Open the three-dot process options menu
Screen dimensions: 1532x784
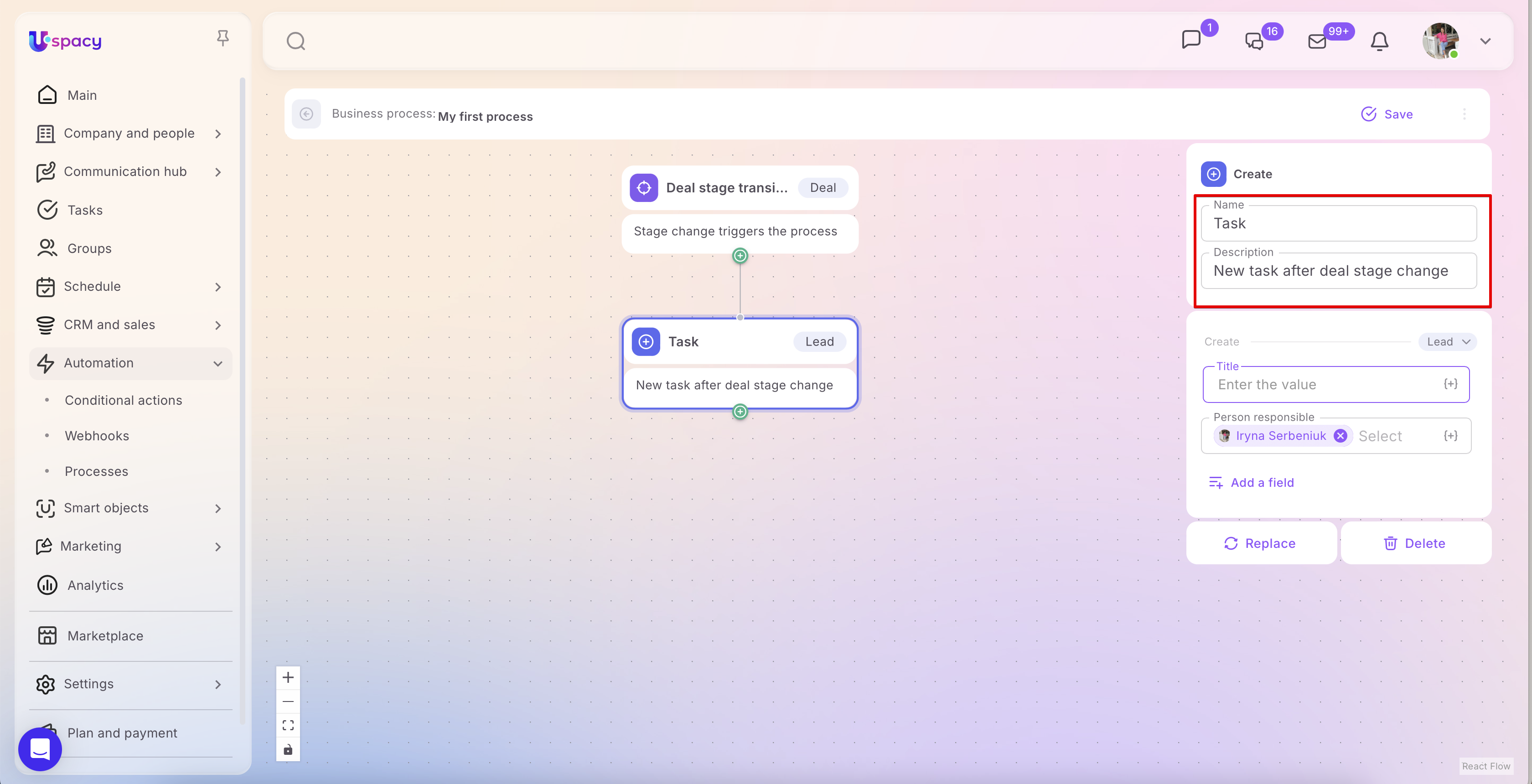(1464, 113)
